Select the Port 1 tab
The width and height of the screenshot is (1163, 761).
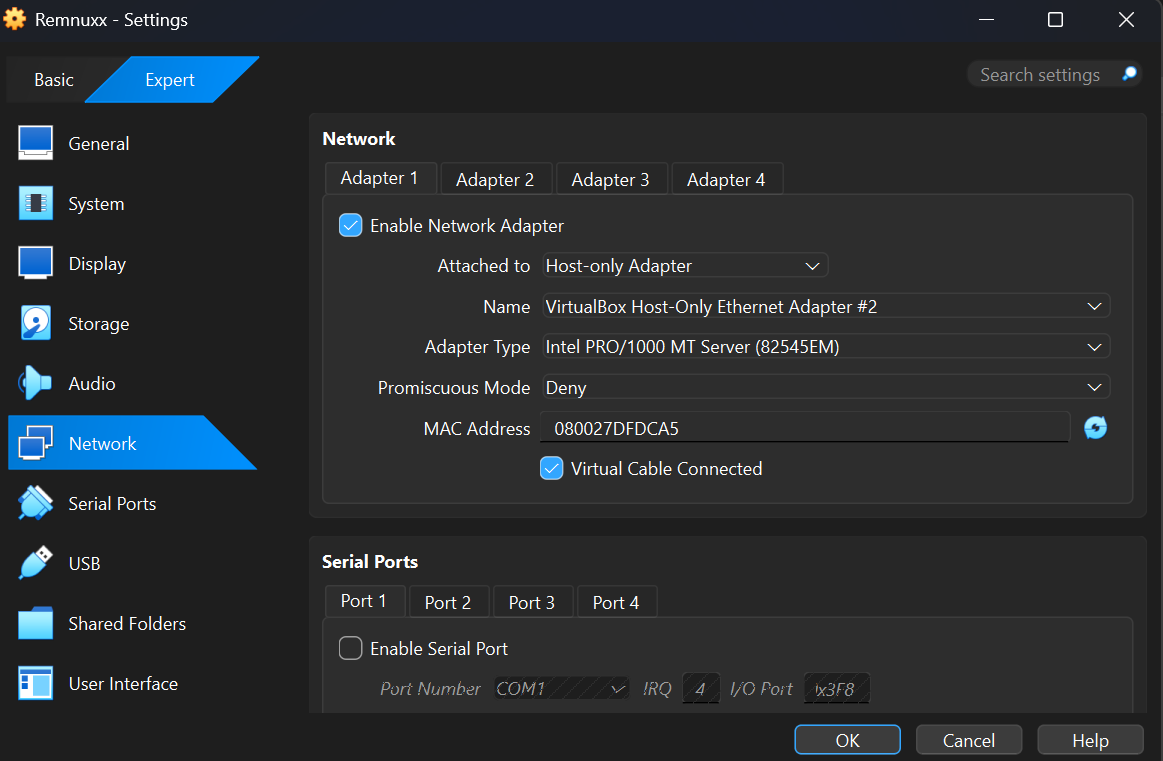tap(364, 601)
